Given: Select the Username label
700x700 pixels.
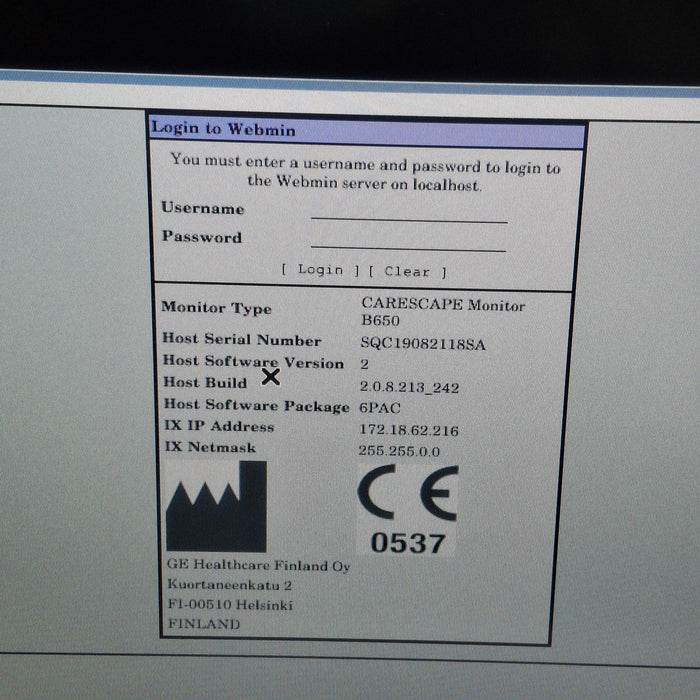Looking at the screenshot, I should click(x=203, y=208).
